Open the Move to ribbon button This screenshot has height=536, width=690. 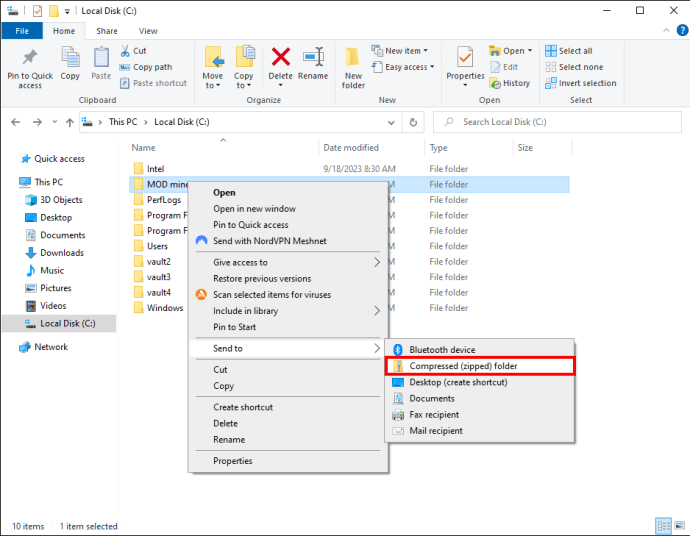pyautogui.click(x=213, y=68)
